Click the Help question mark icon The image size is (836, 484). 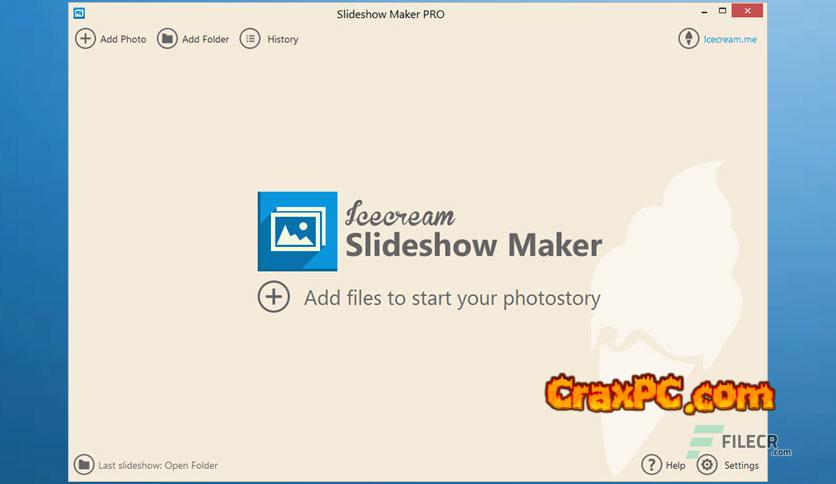click(x=652, y=465)
